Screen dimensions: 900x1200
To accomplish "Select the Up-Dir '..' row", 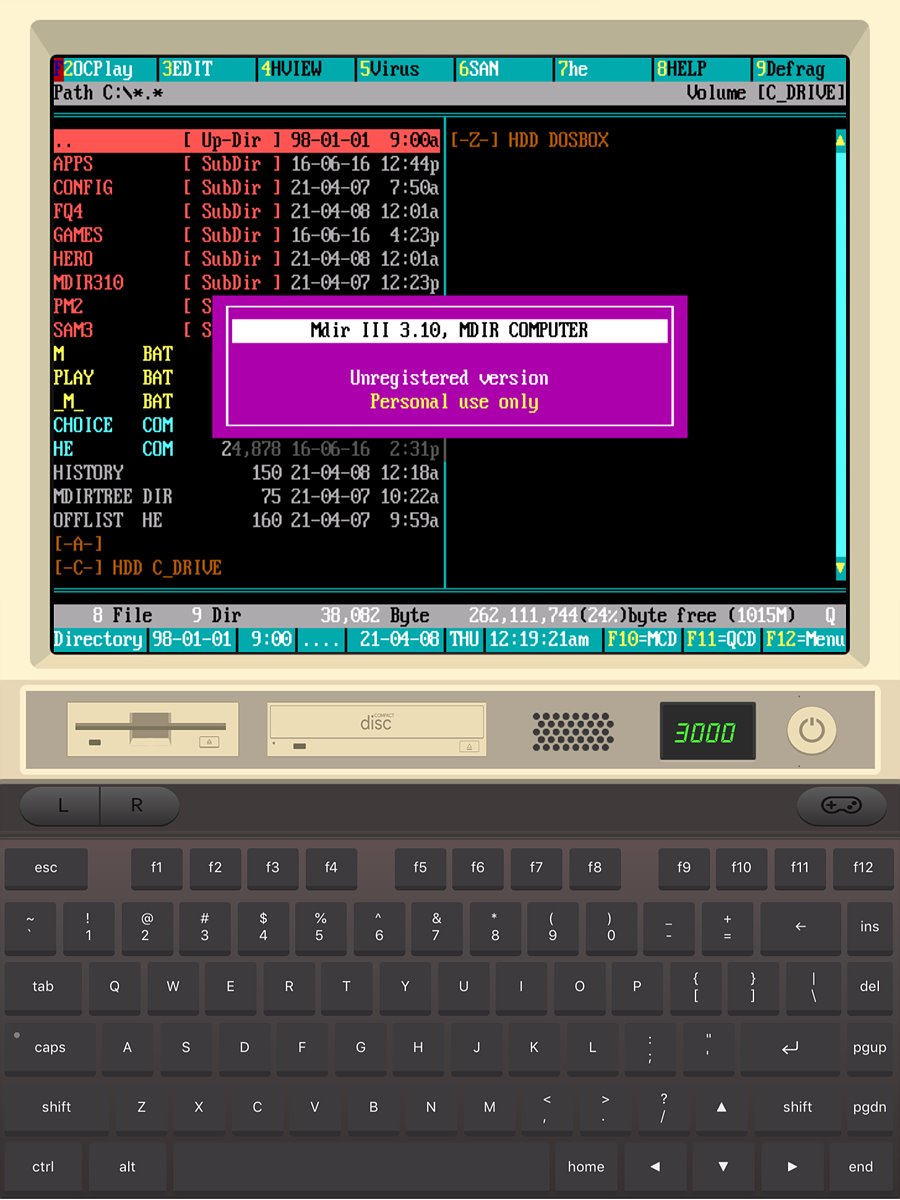I will [x=246, y=140].
